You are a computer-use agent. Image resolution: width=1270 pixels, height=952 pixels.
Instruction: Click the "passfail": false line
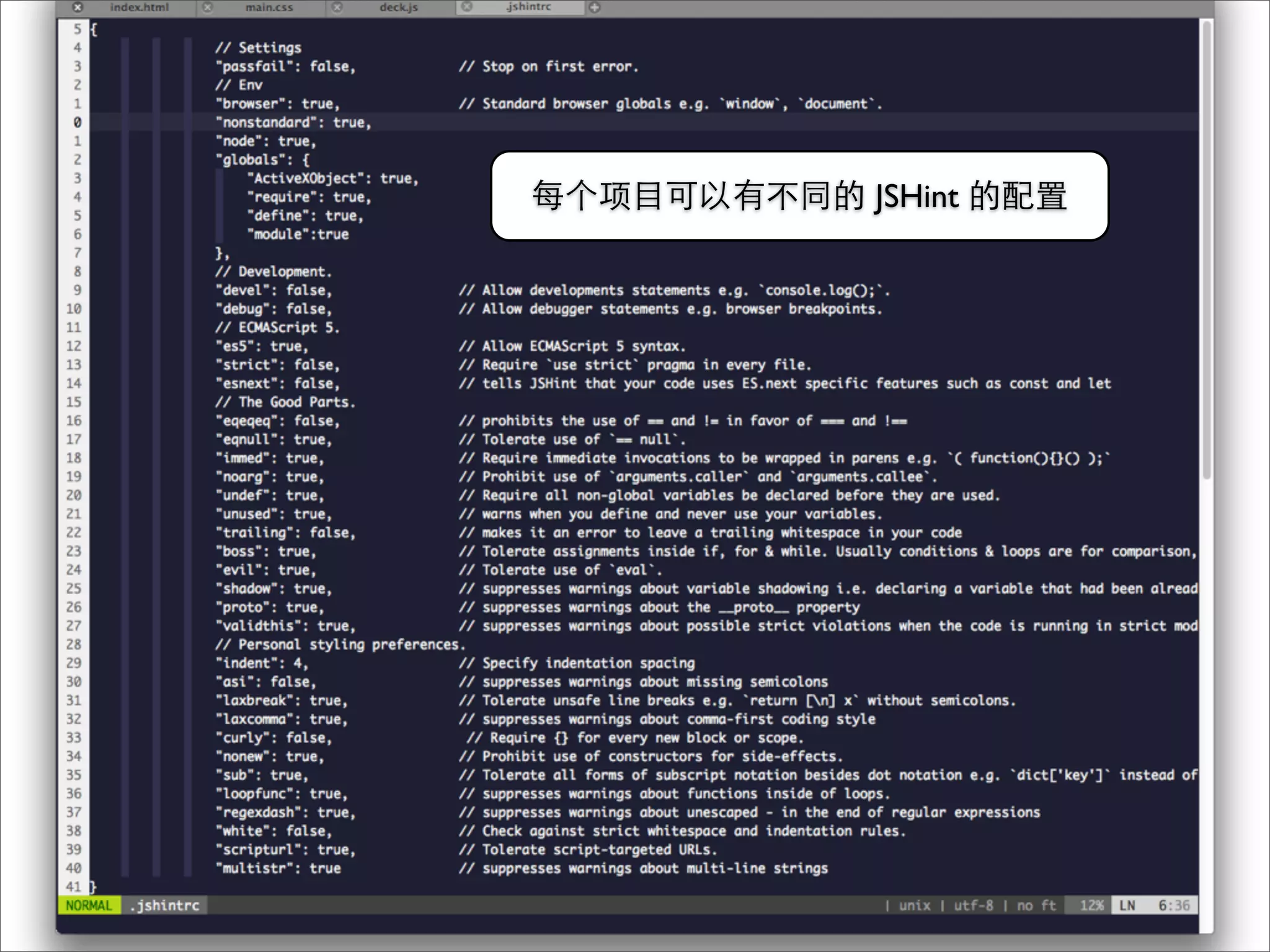pyautogui.click(x=285, y=66)
